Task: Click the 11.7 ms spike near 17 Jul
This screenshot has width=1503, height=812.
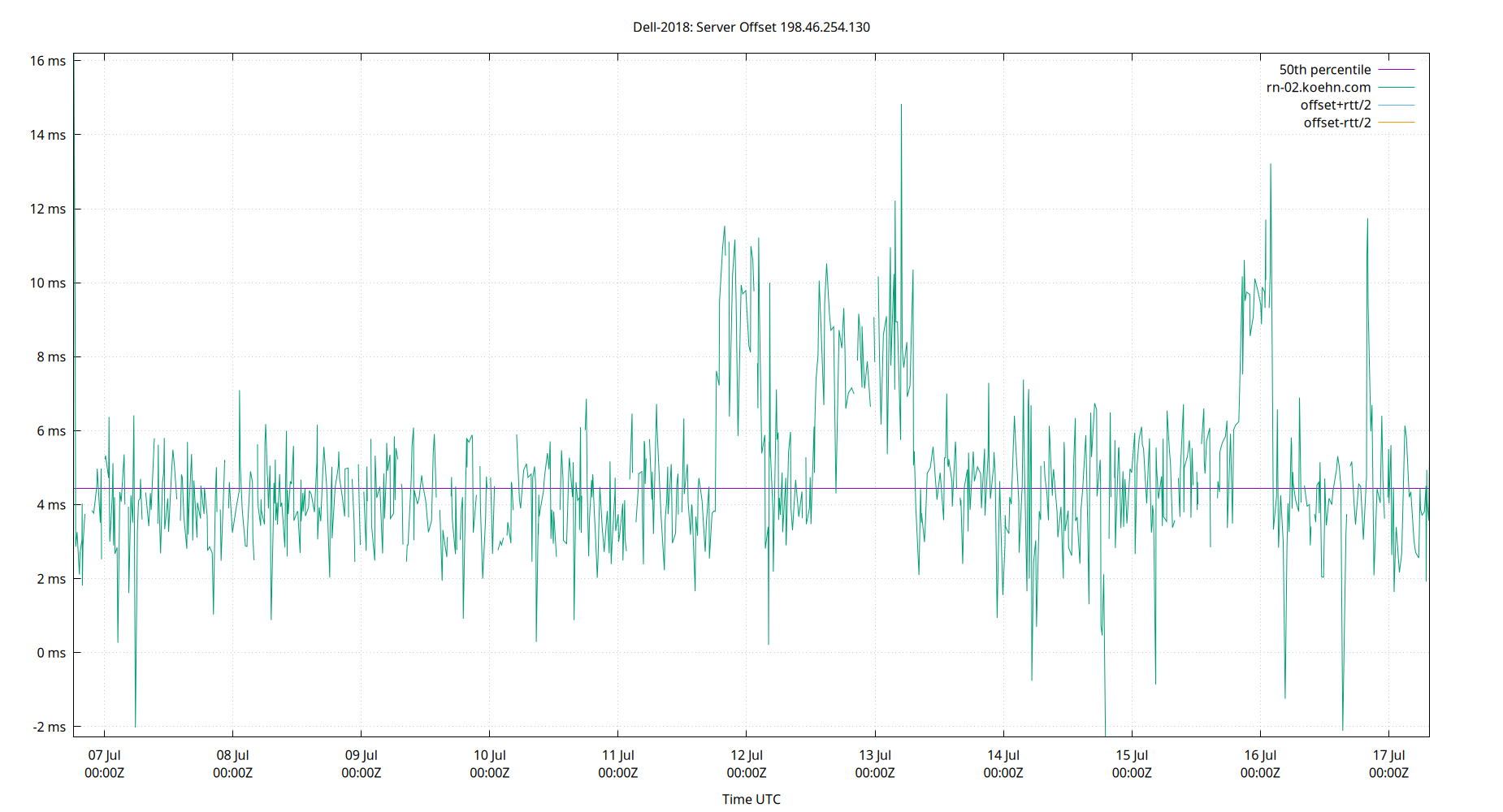Action: tap(1368, 219)
